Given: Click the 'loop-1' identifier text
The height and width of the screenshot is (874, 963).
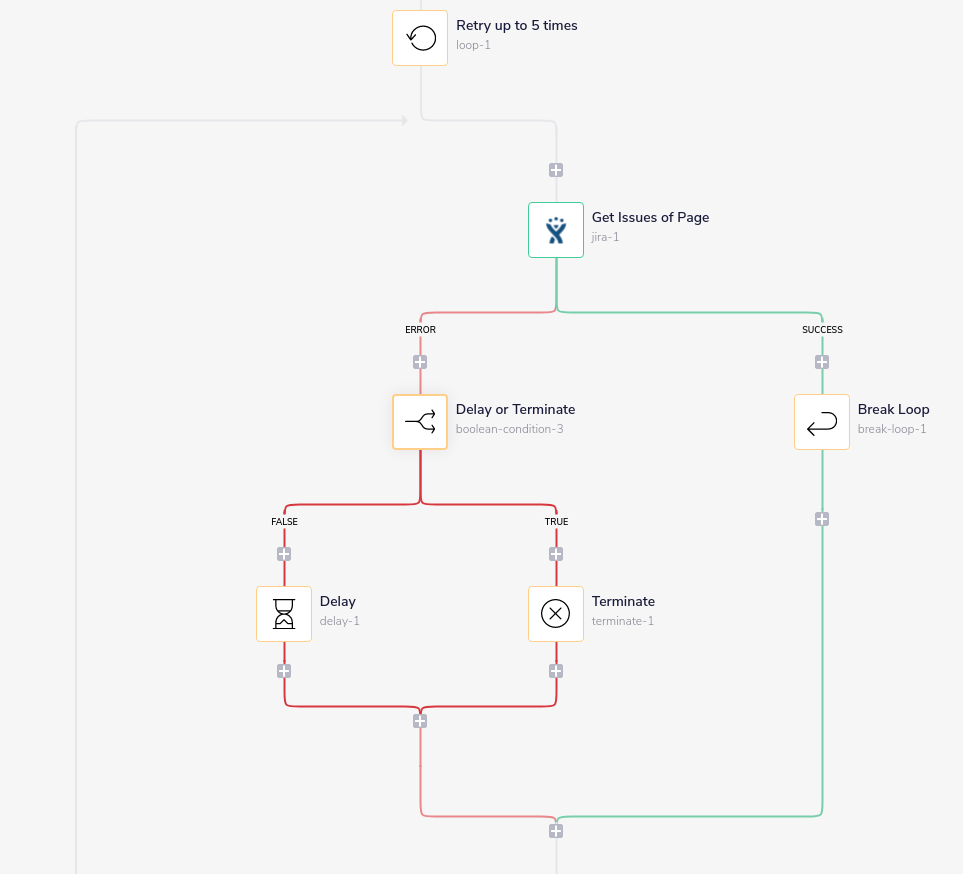Looking at the screenshot, I should point(473,45).
